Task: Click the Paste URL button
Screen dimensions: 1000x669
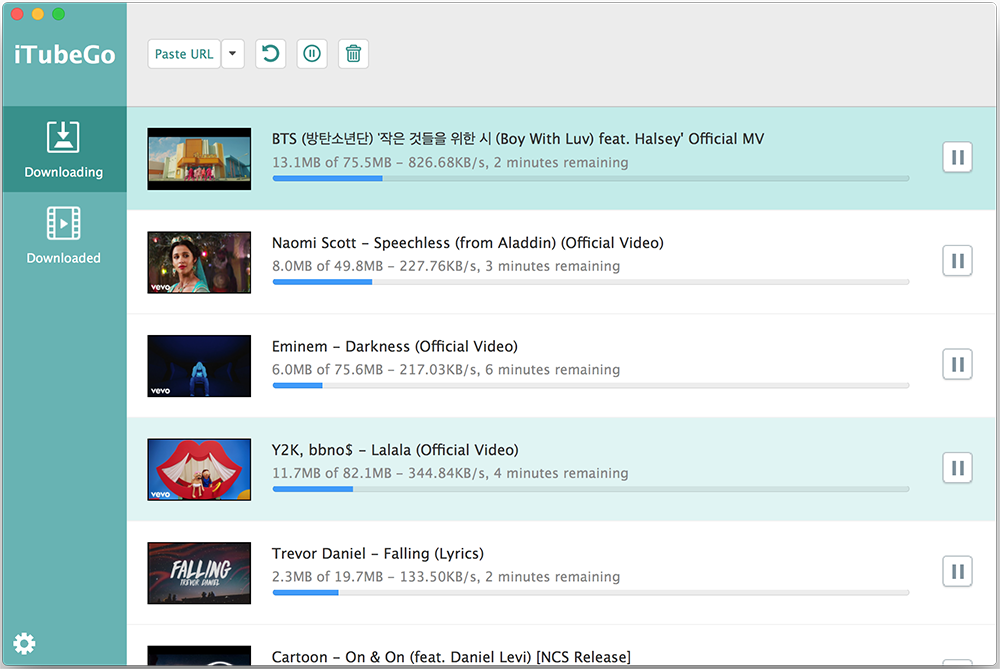Action: (x=184, y=54)
